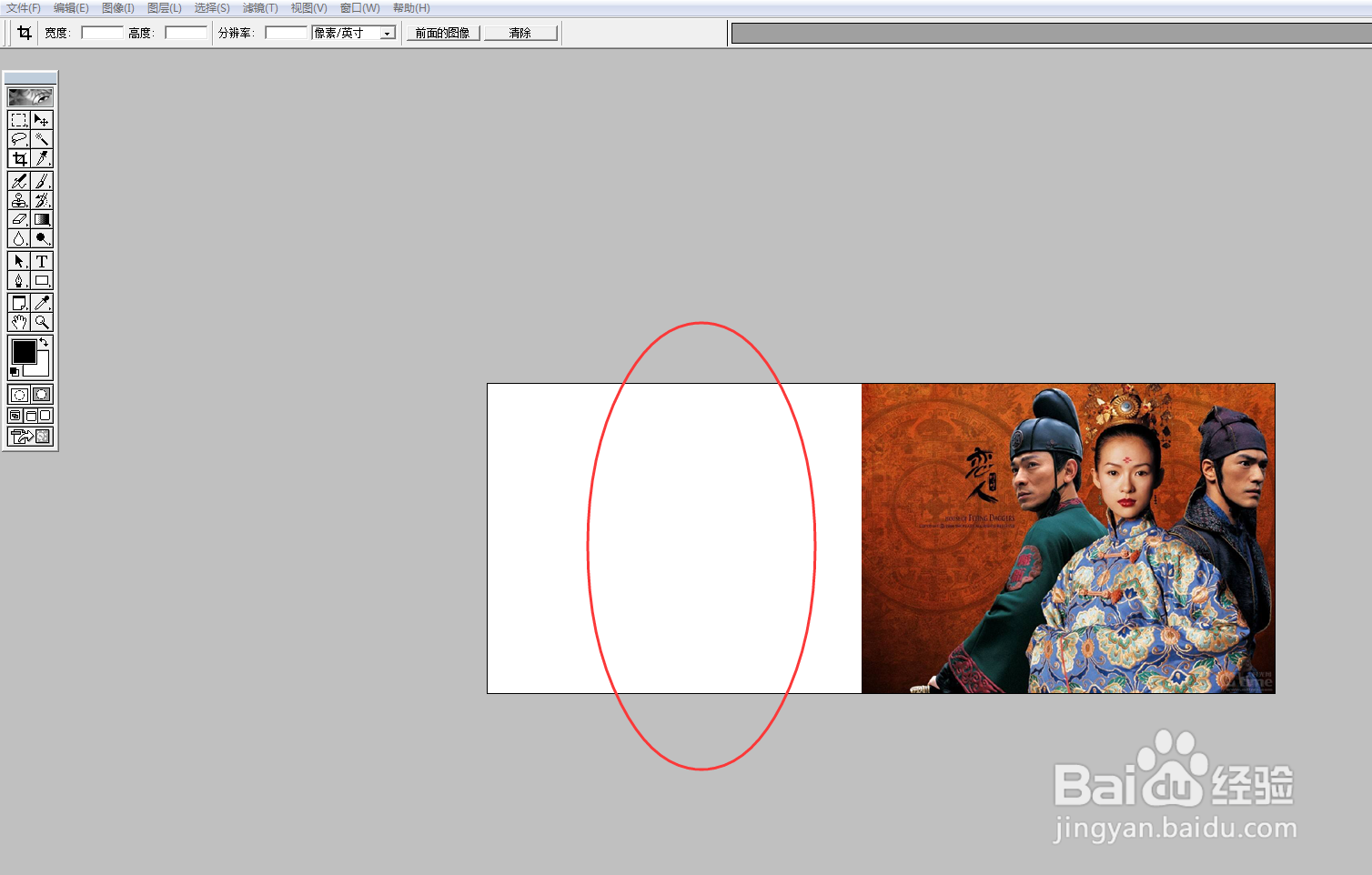Open the 选择(S) menu
The image size is (1372, 875).
click(212, 8)
